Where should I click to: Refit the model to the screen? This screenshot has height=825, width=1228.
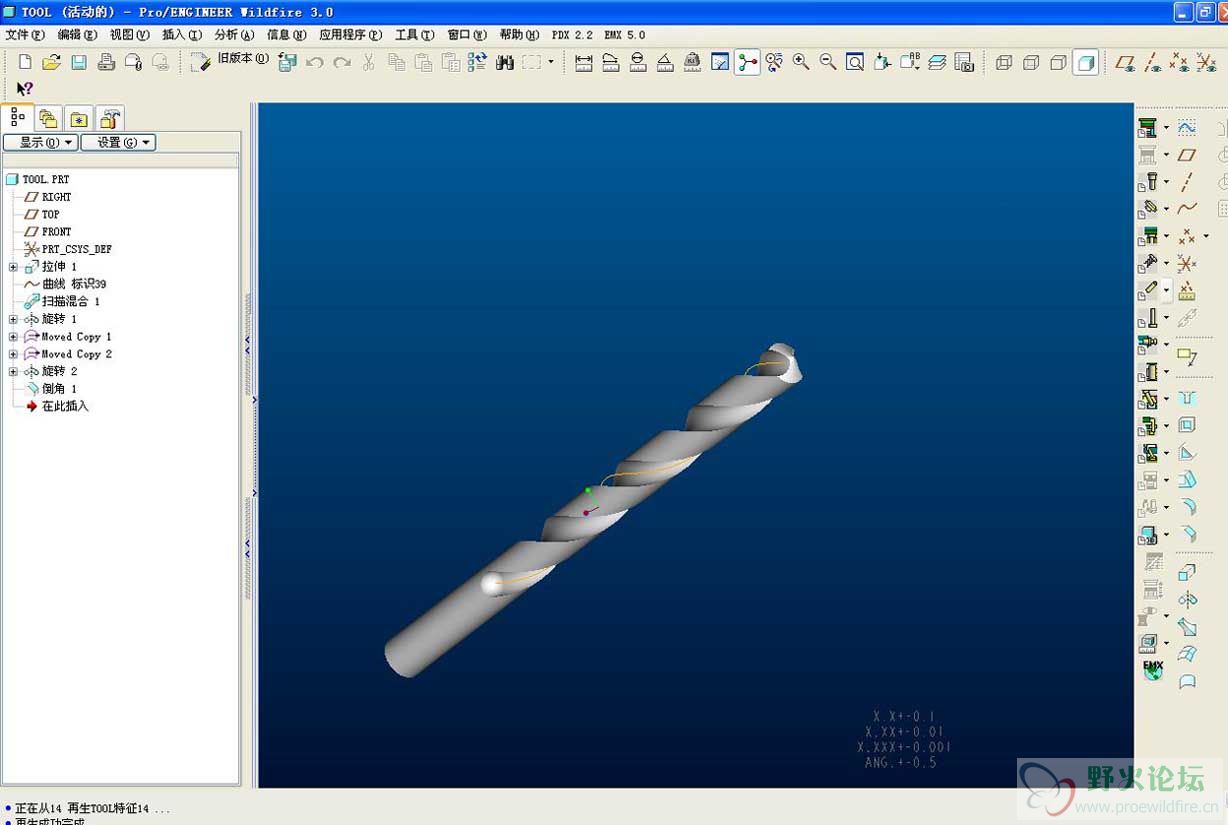[x=855, y=62]
